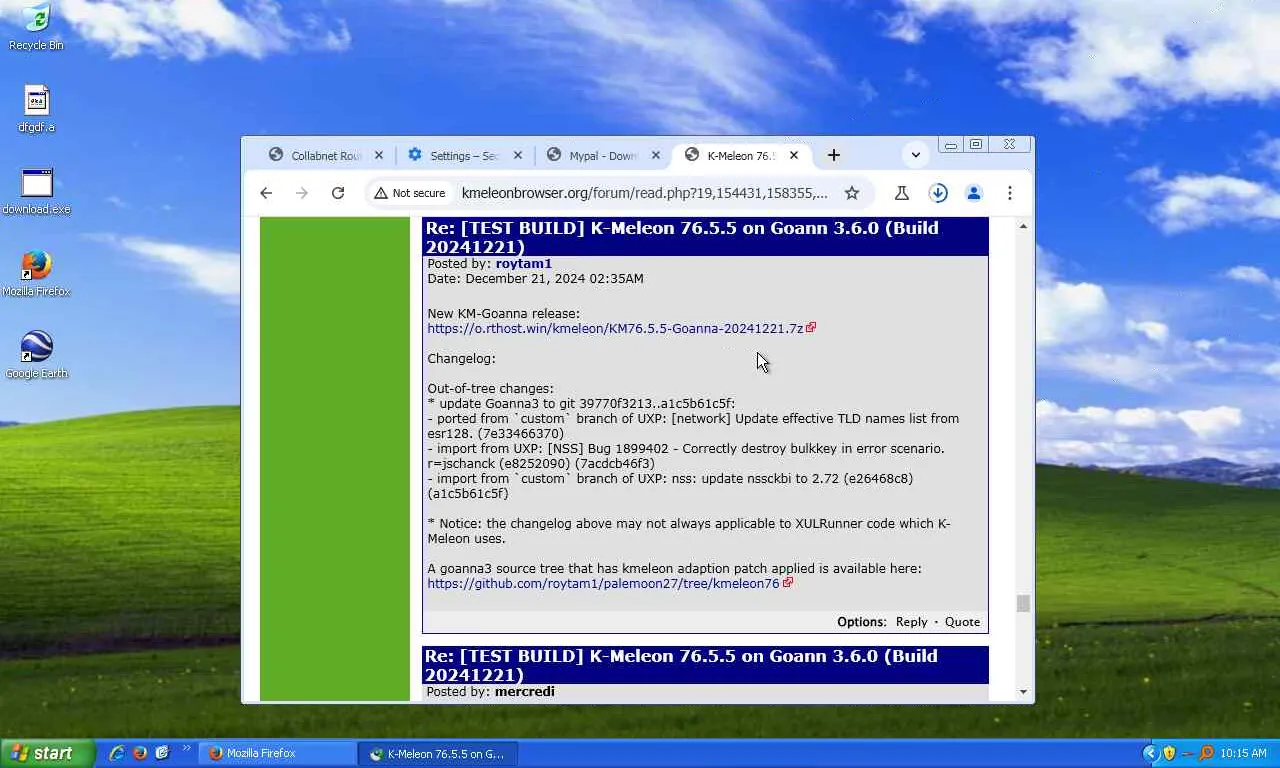Reply to roytam1's post
Screen dimensions: 1280x768
click(x=911, y=622)
